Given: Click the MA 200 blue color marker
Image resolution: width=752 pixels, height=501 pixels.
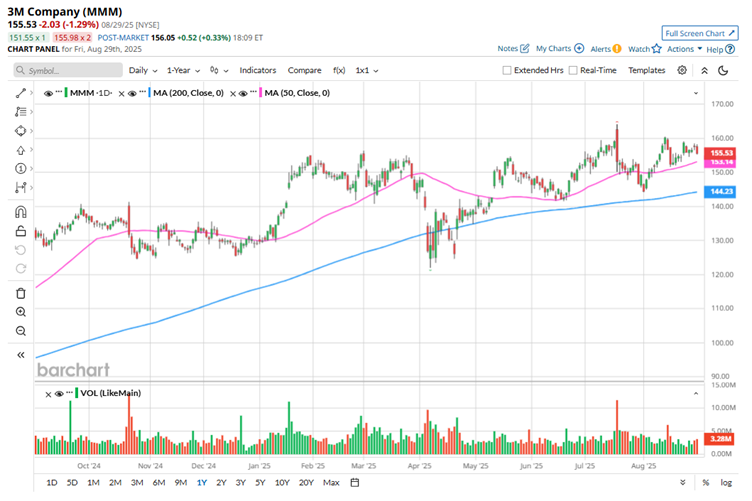Looking at the screenshot, I should (149, 93).
